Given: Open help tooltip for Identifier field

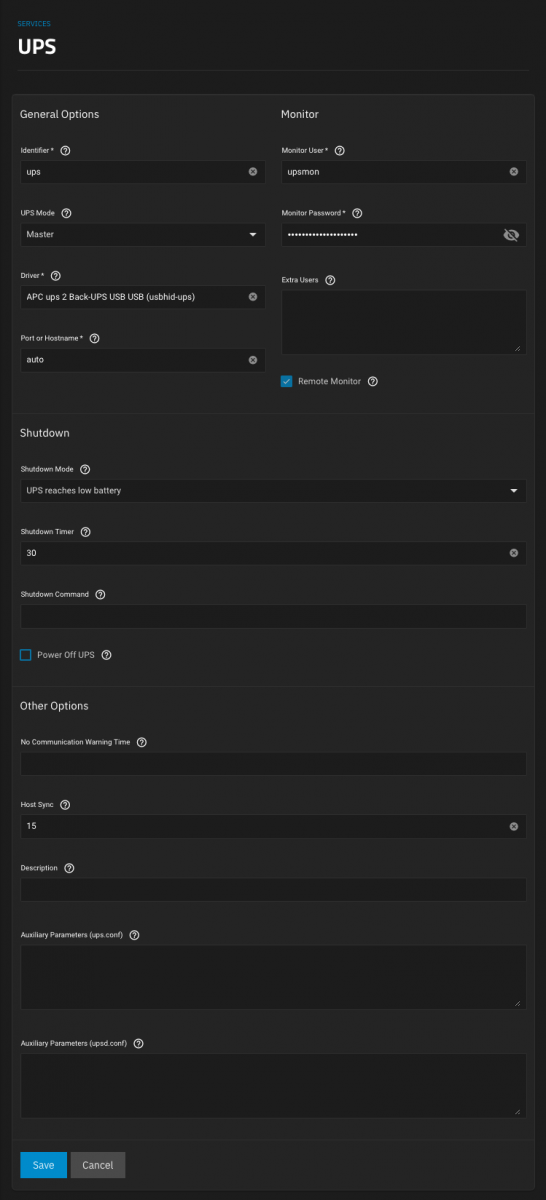Looking at the screenshot, I should pos(65,151).
